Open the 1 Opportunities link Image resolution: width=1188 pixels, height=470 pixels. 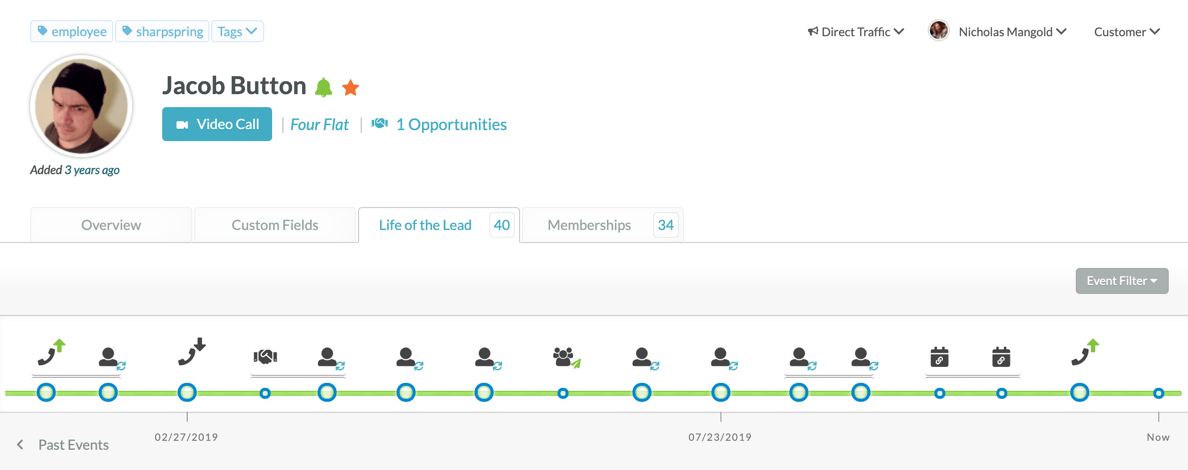(x=451, y=124)
